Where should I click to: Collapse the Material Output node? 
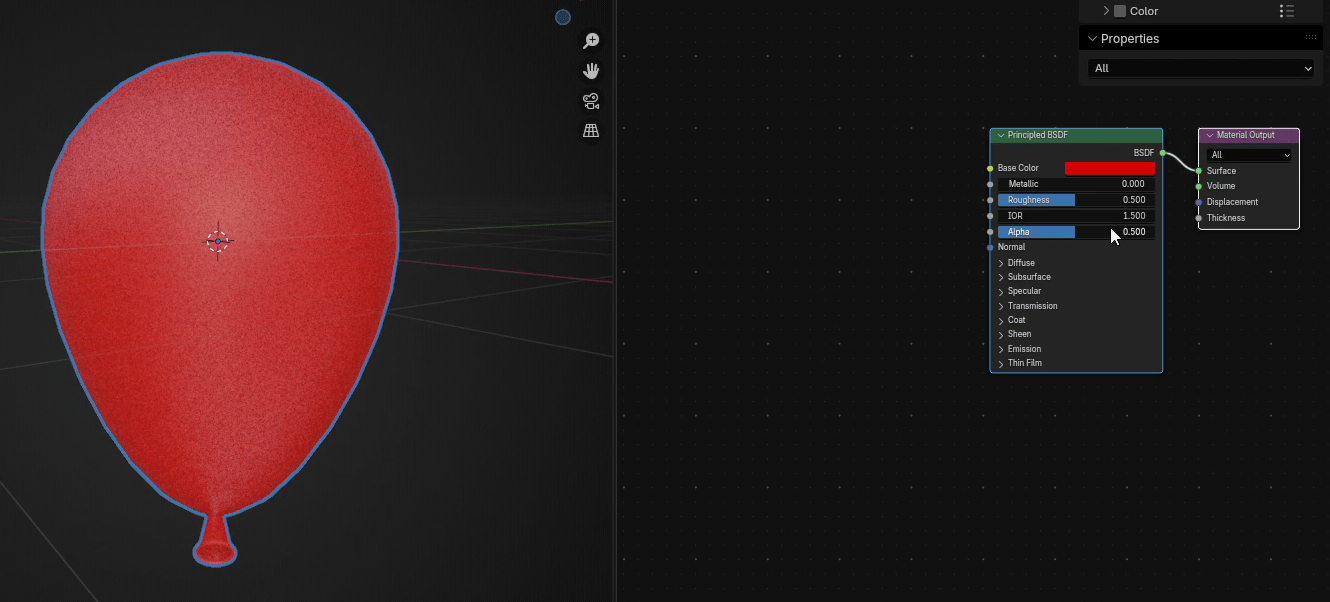click(1209, 135)
